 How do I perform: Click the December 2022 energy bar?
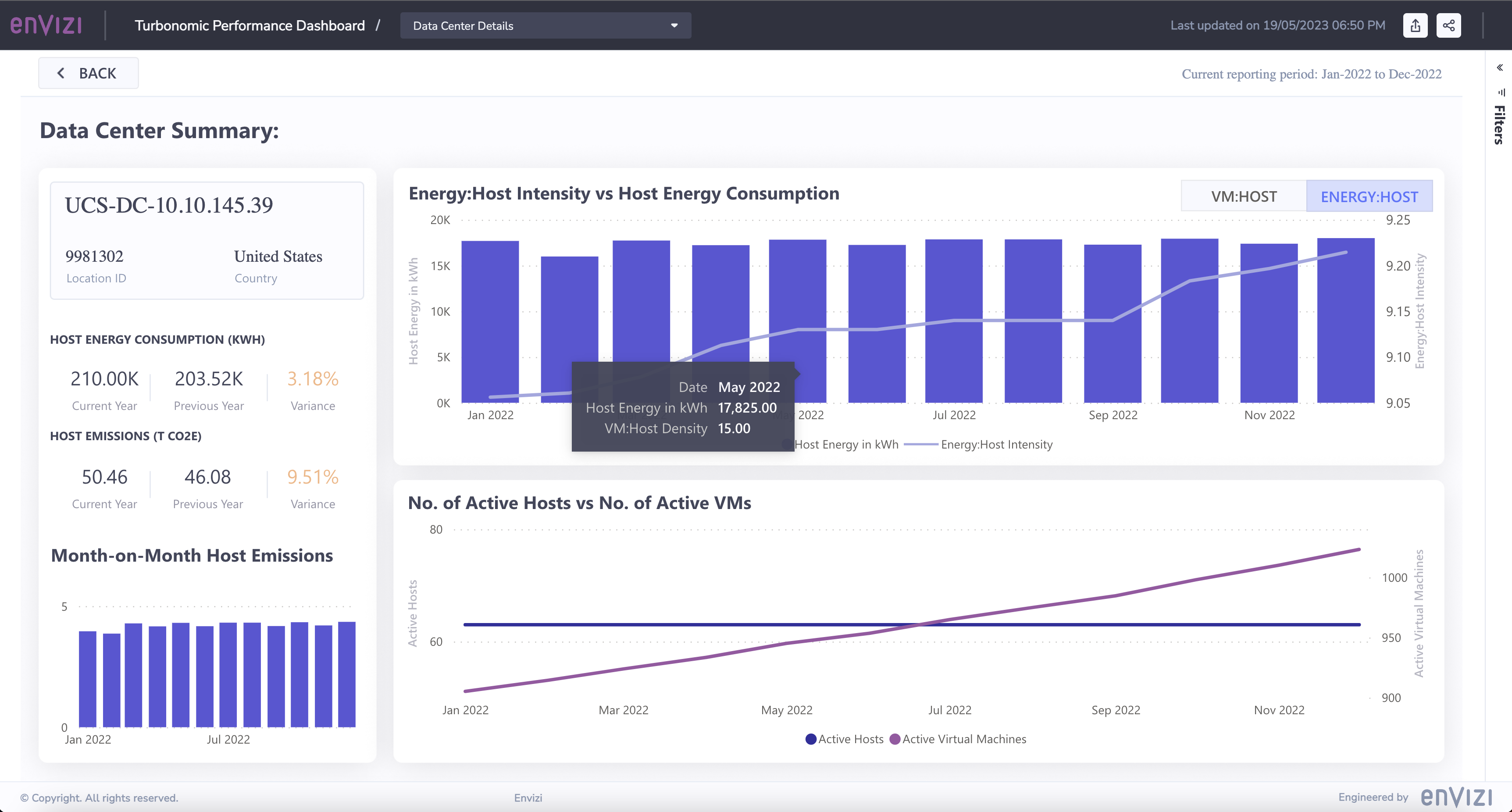click(x=1345, y=328)
